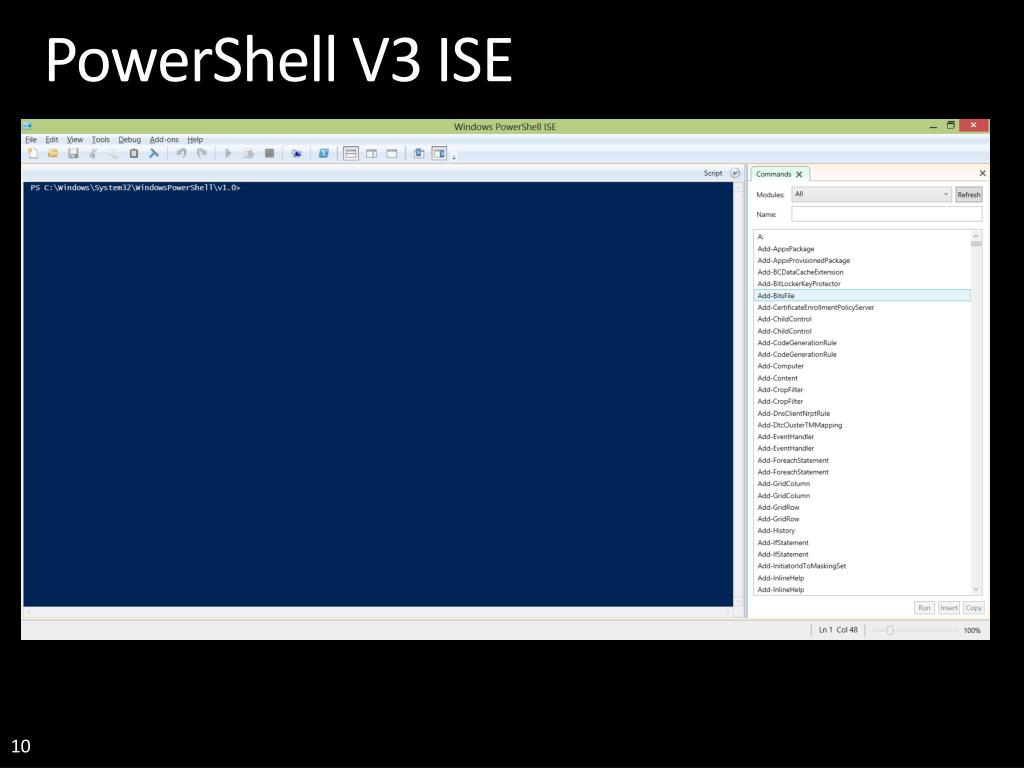Select Add-CertificateEnrollmentPolicyServer in the list
The image size is (1024, 768).
coord(862,308)
